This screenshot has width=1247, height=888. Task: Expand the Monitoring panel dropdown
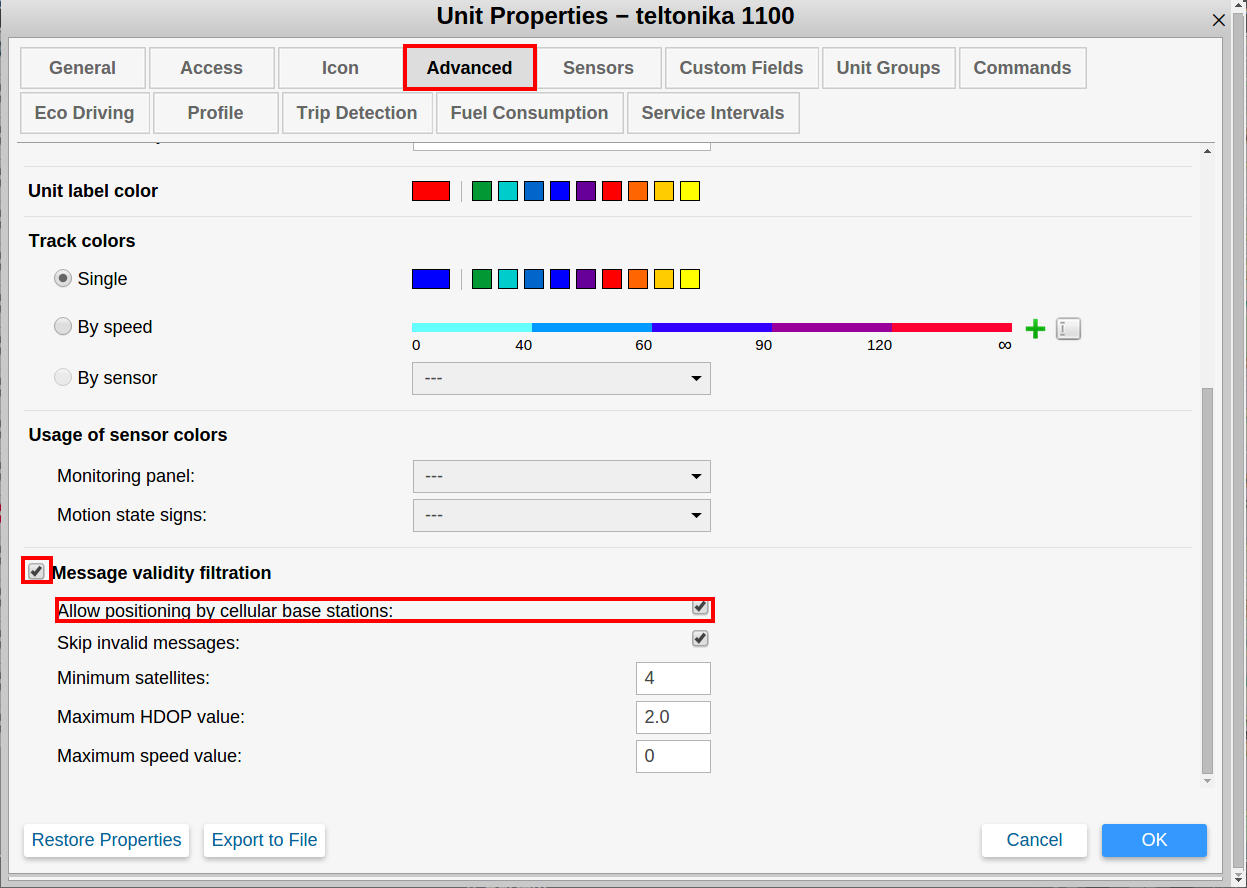click(x=561, y=476)
